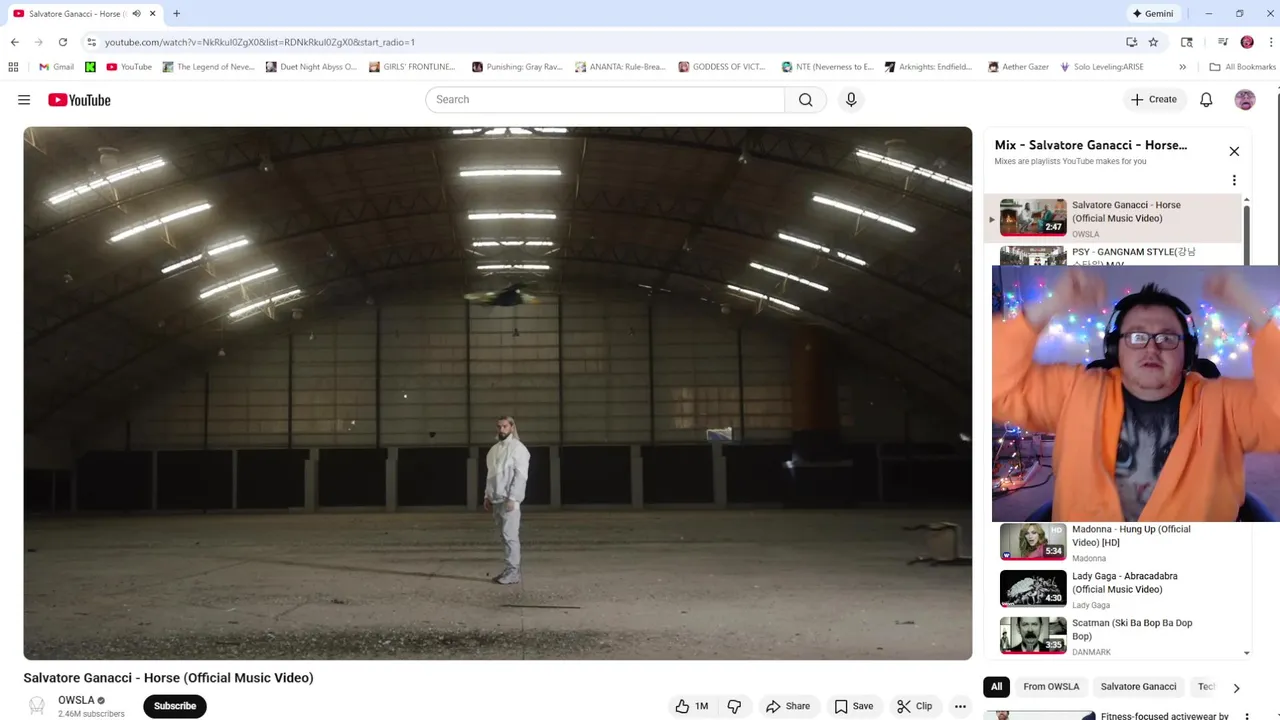Click the video player to pause
This screenshot has width=1280, height=720.
498,393
